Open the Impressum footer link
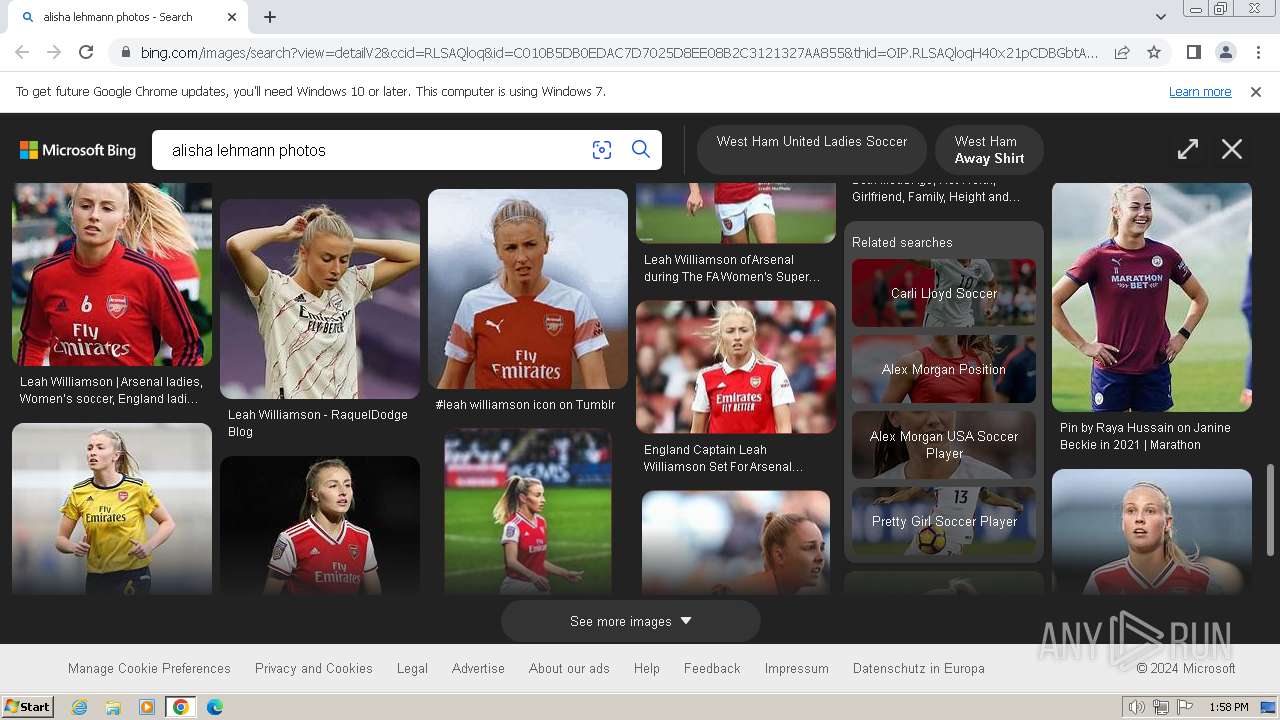Screen dimensions: 1280x720 (797, 668)
